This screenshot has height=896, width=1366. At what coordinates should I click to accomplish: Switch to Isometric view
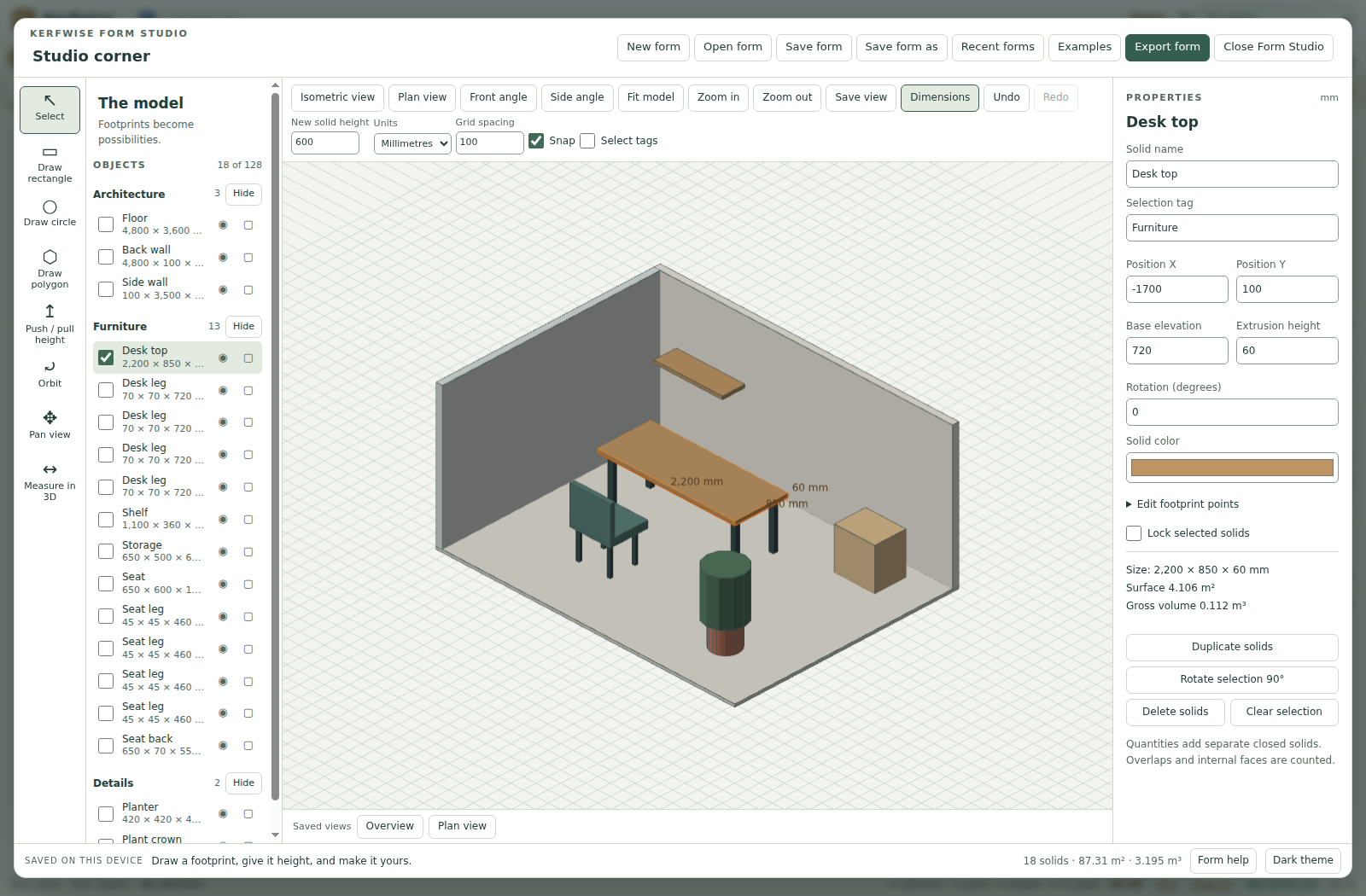tap(337, 97)
